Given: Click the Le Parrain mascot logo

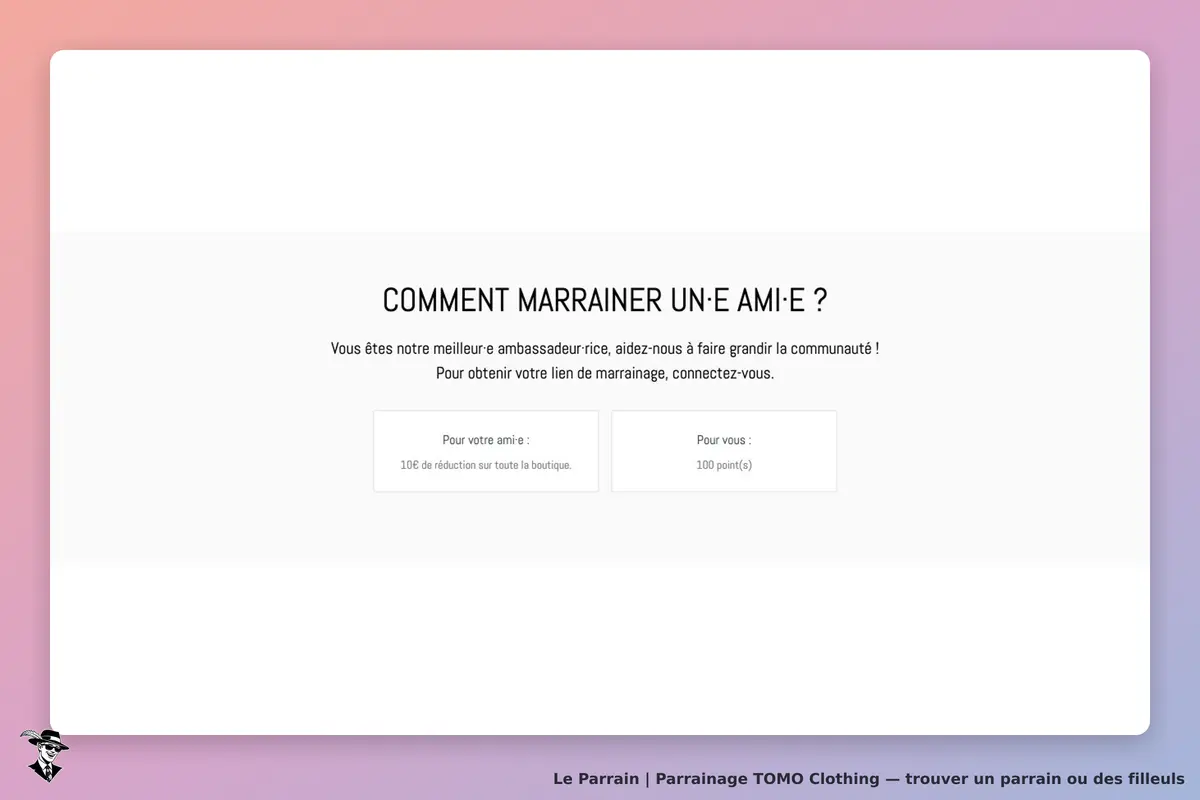Looking at the screenshot, I should 44,755.
